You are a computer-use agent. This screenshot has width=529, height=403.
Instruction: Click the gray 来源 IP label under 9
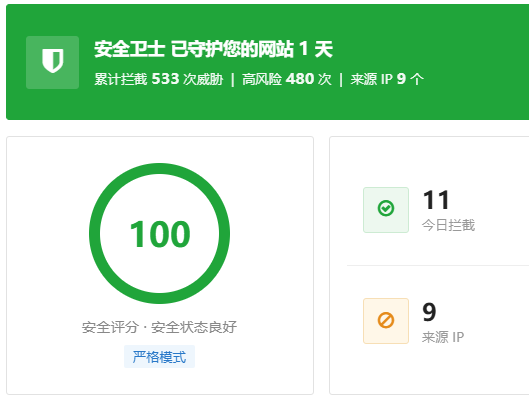point(443,337)
